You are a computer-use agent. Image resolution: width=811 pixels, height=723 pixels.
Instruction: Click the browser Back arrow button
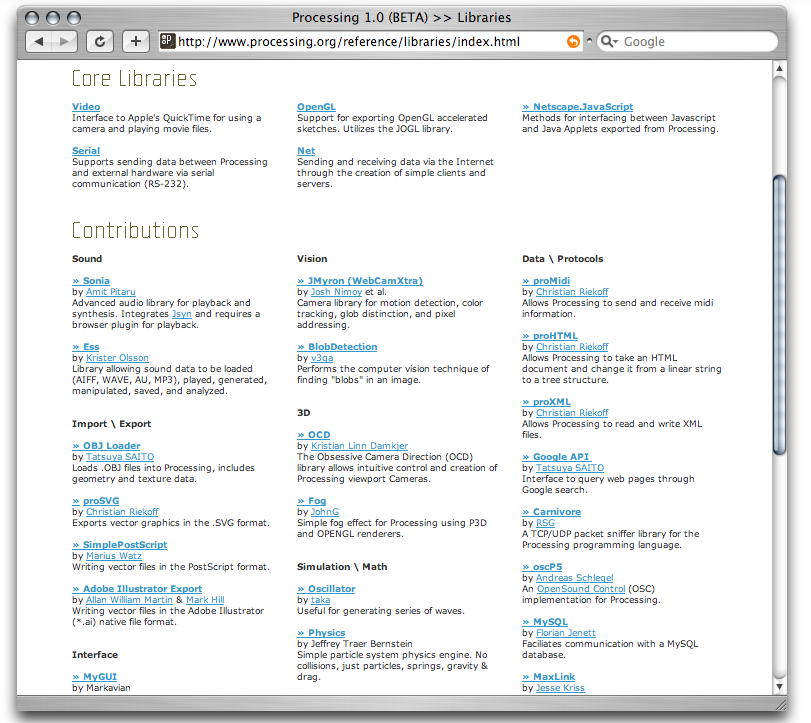coord(38,42)
